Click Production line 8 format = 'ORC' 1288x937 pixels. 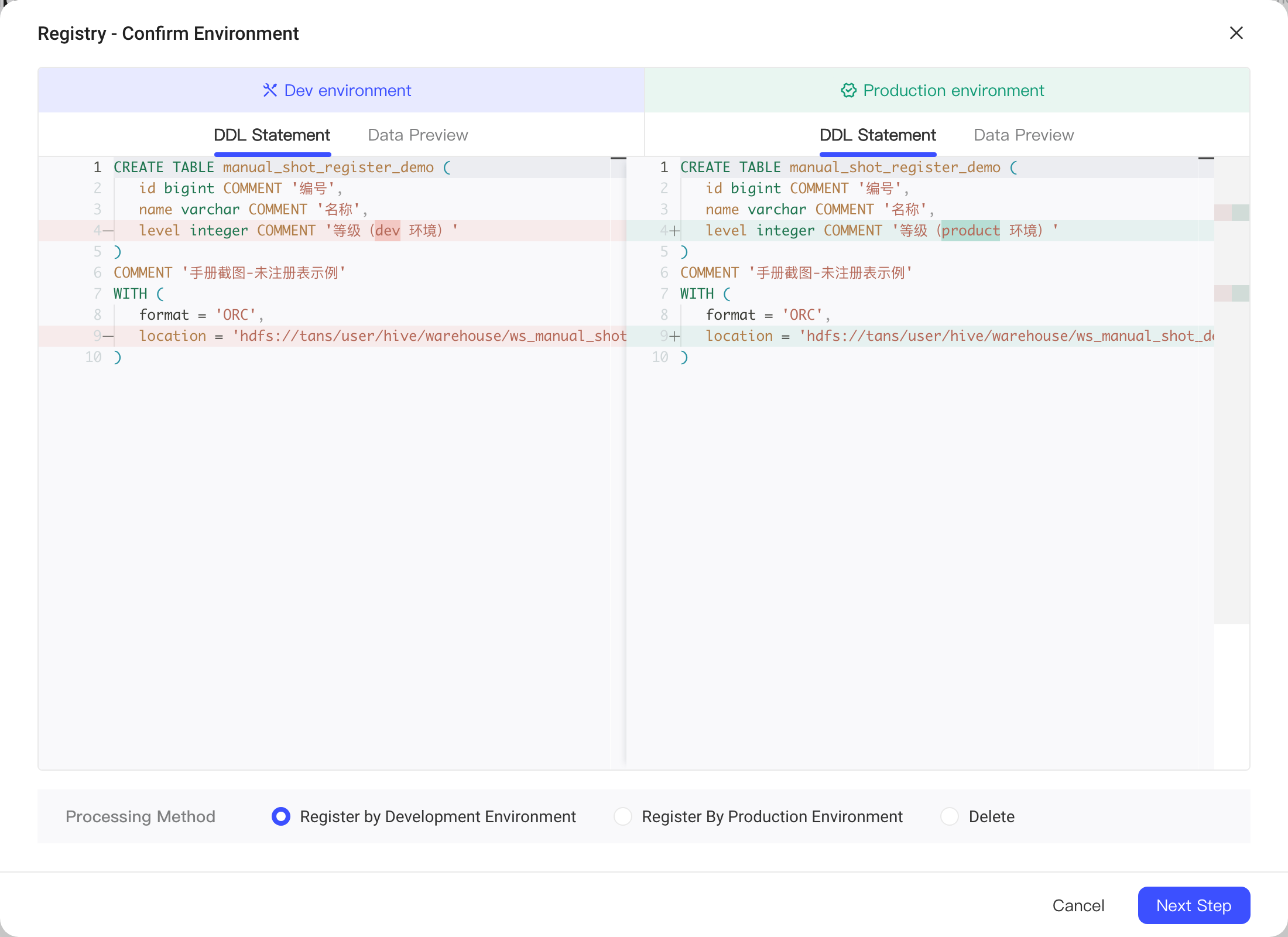[x=768, y=315]
